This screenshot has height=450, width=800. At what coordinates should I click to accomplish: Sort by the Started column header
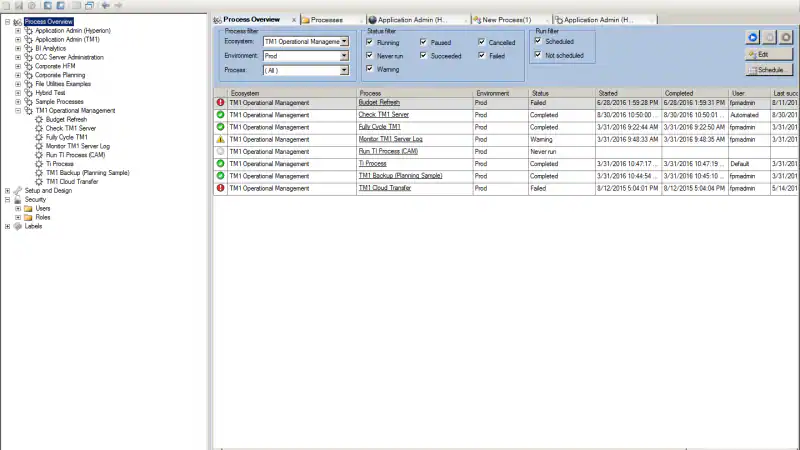click(628, 93)
